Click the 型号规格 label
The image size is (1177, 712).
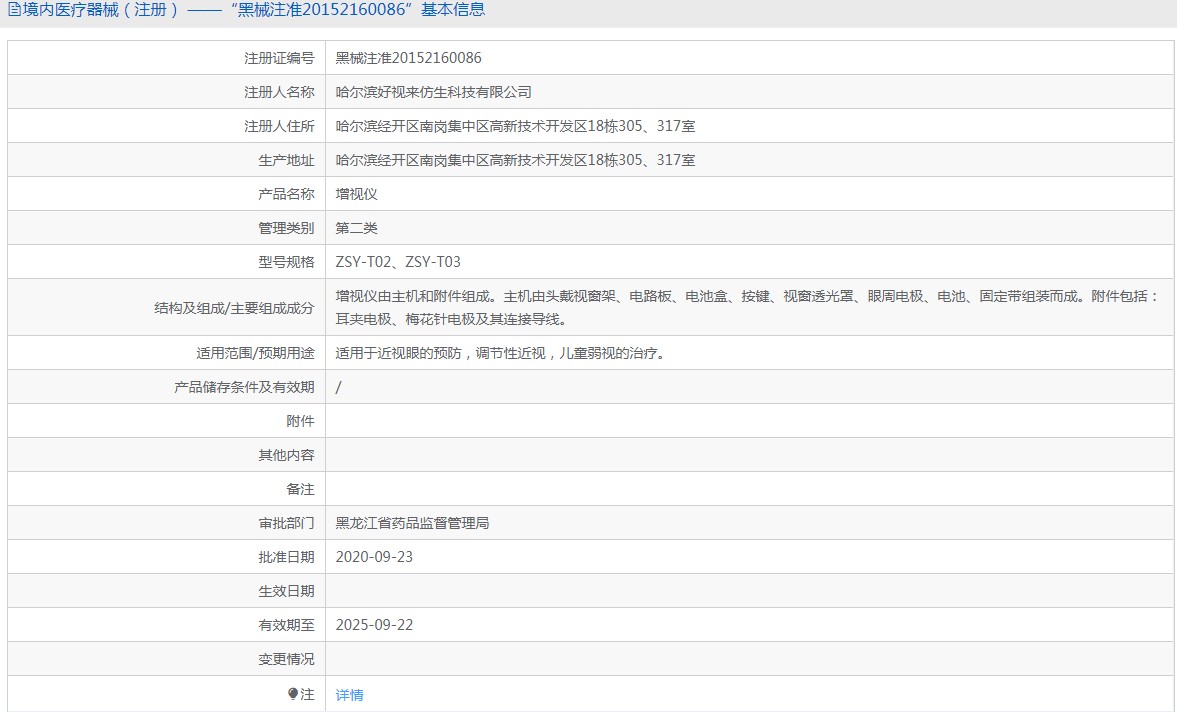(x=286, y=262)
